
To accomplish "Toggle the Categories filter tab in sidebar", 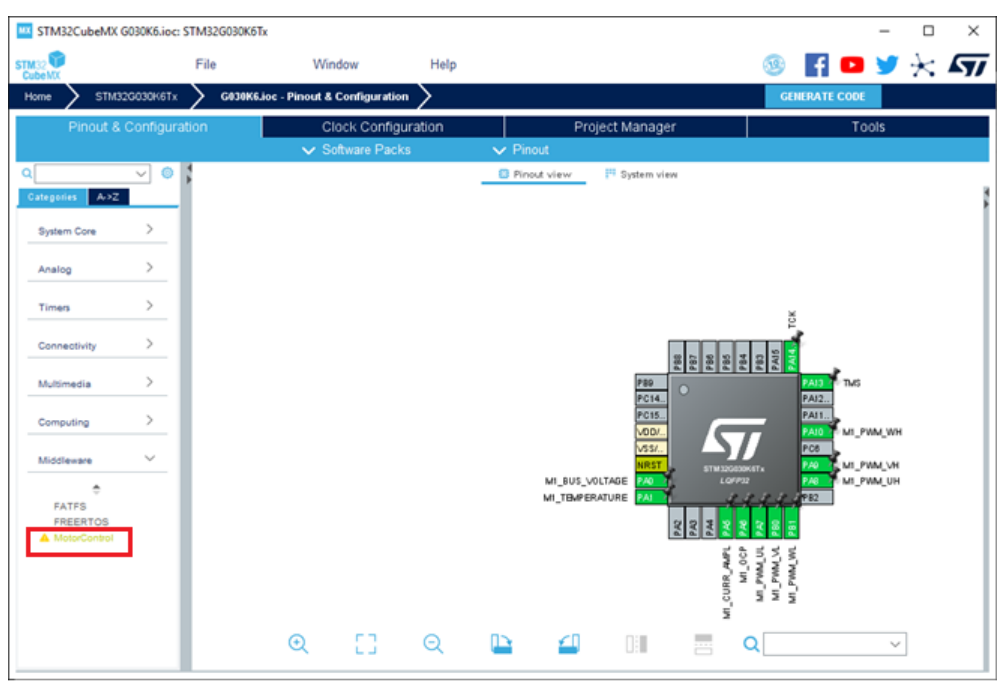I will pos(51,197).
